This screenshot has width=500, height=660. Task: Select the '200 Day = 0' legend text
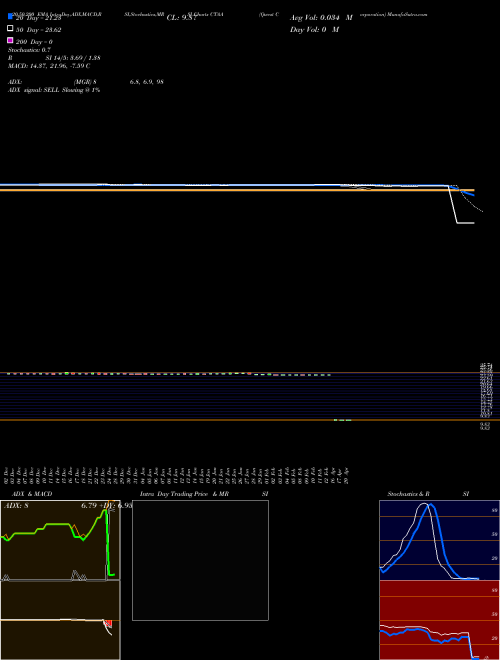(x=34, y=42)
